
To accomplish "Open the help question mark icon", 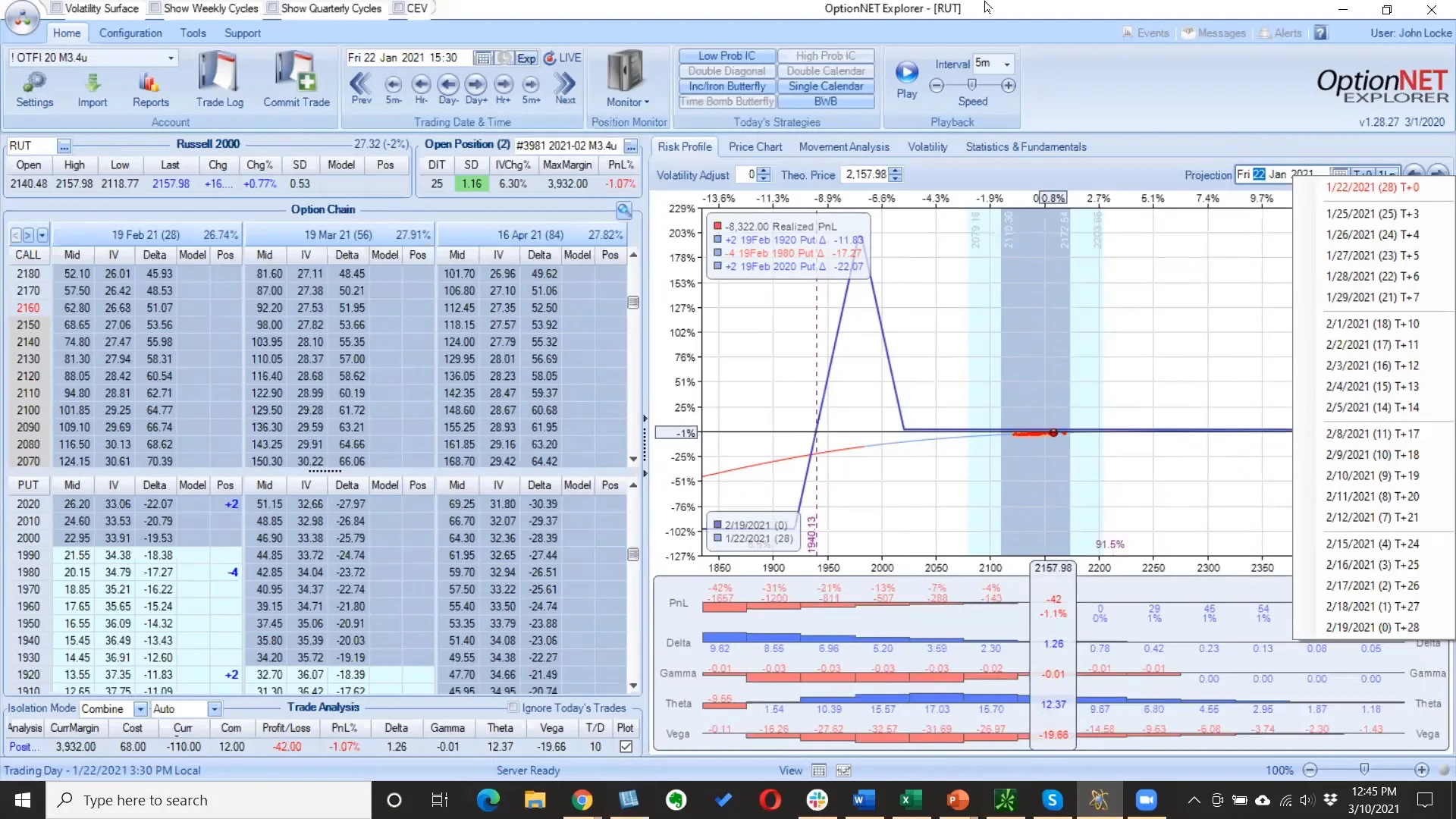I will (x=1321, y=33).
